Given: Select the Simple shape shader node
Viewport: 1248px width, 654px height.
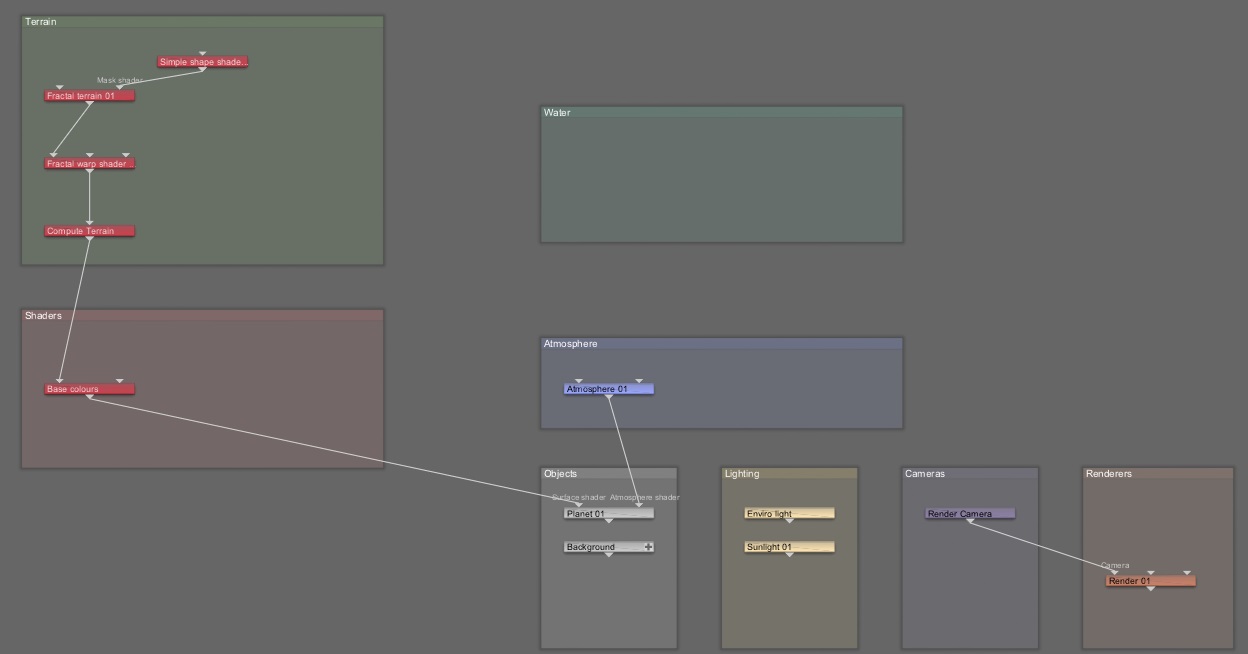Looking at the screenshot, I should coord(202,62).
